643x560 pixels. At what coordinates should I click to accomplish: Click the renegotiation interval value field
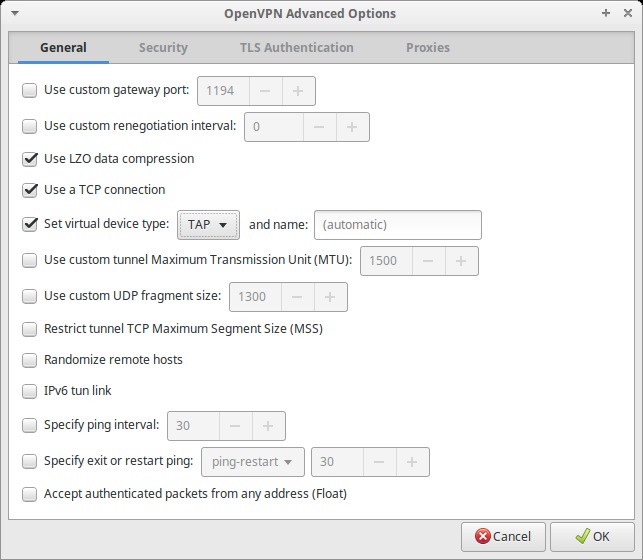pyautogui.click(x=274, y=127)
